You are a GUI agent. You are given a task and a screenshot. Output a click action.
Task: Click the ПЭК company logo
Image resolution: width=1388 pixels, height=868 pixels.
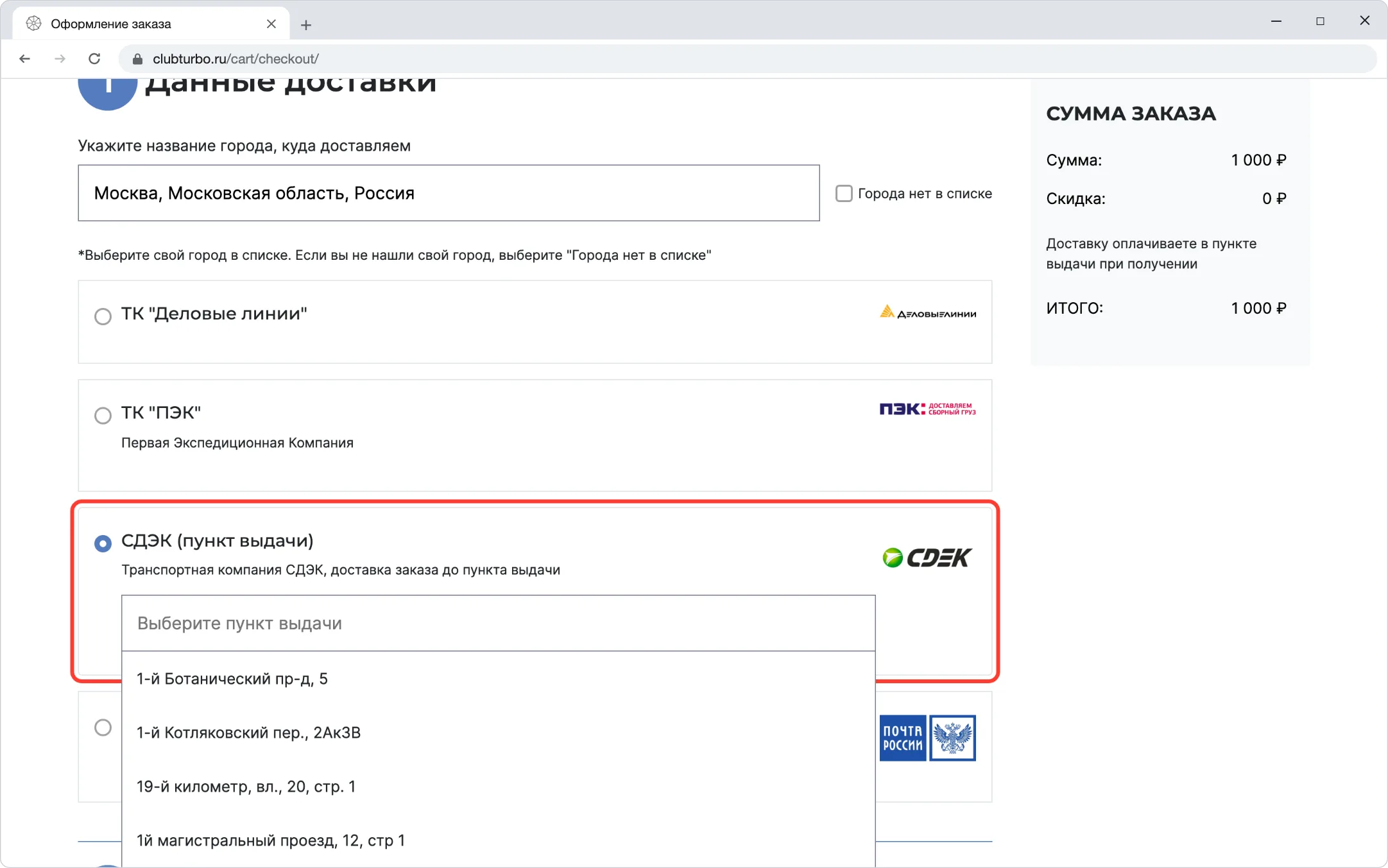coord(928,409)
